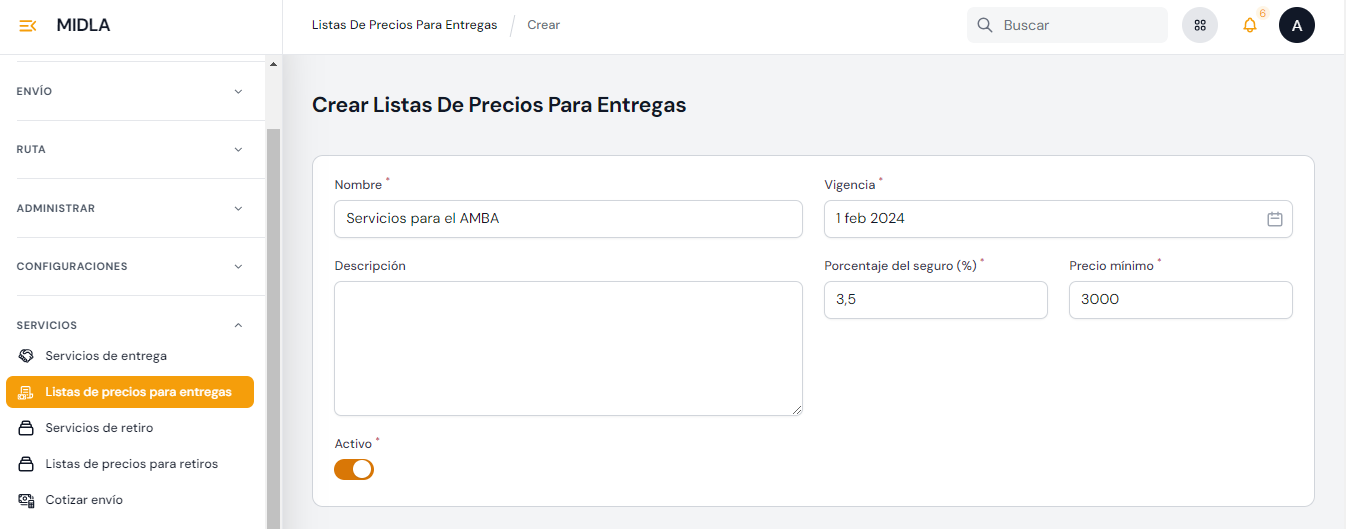Image resolution: width=1346 pixels, height=529 pixels.
Task: Click the Buscar search box
Action: 1067,25
